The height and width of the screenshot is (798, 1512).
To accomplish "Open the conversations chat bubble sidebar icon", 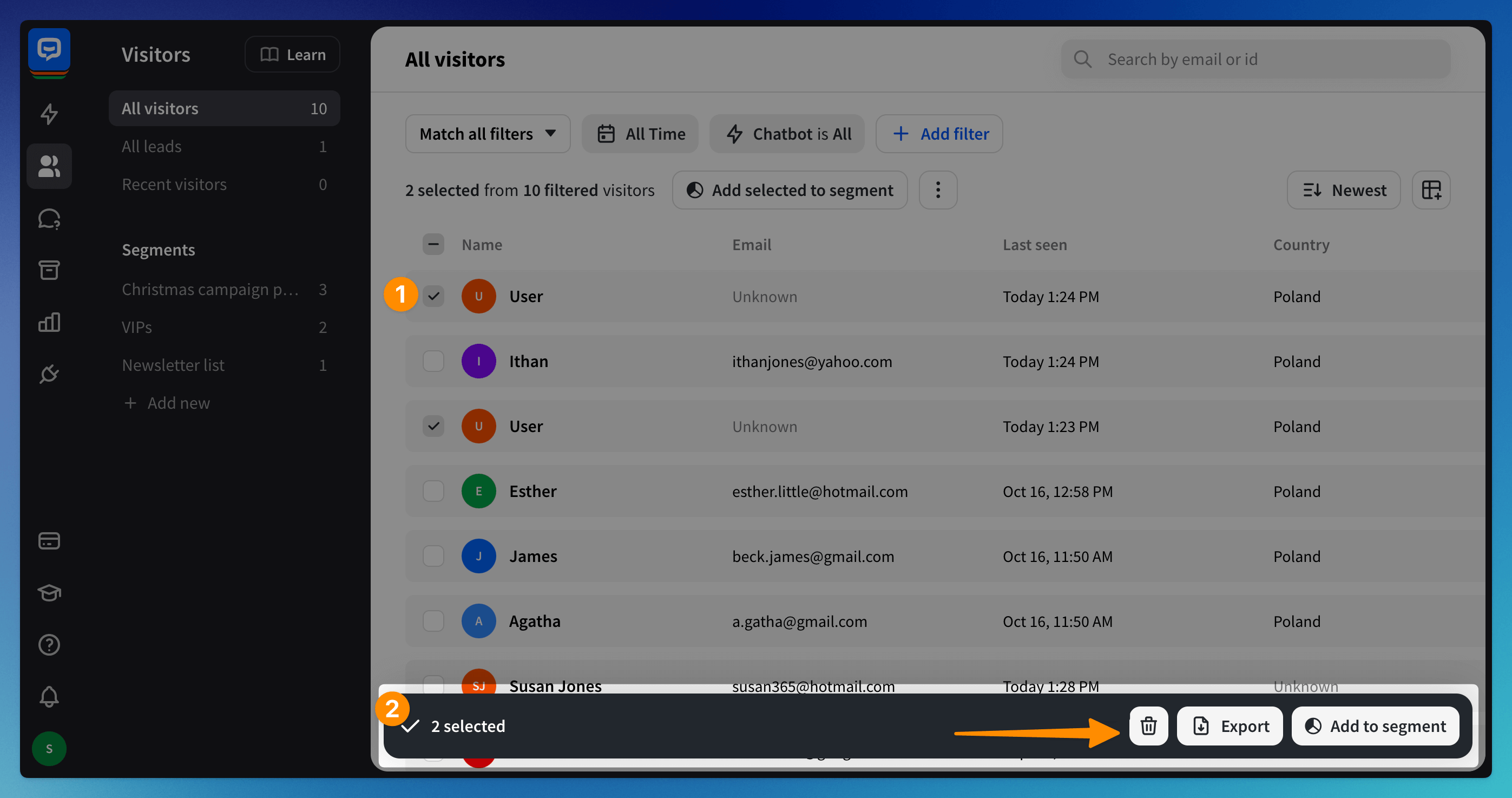I will [x=49, y=218].
